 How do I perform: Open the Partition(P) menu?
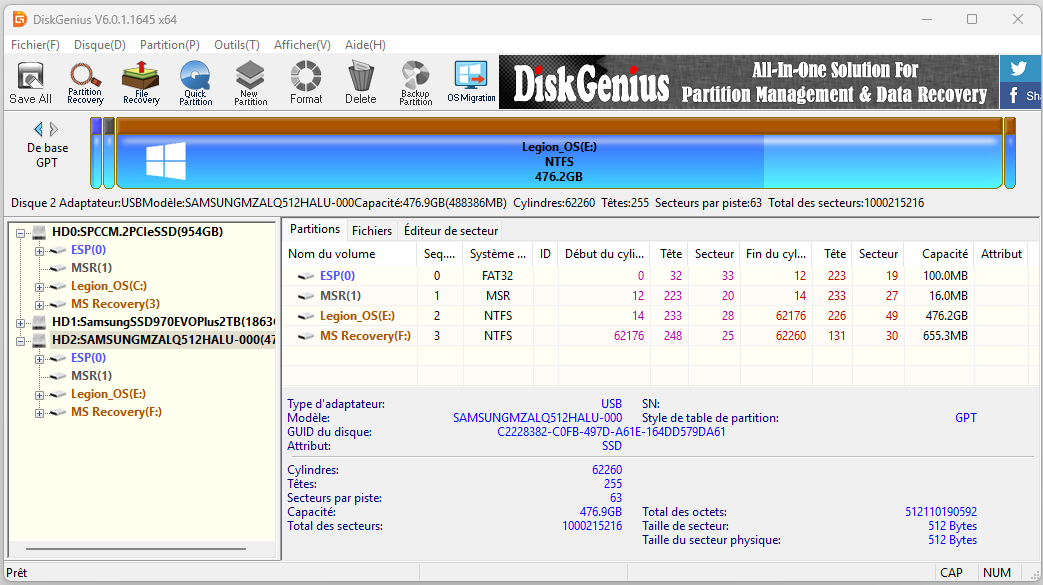[170, 45]
